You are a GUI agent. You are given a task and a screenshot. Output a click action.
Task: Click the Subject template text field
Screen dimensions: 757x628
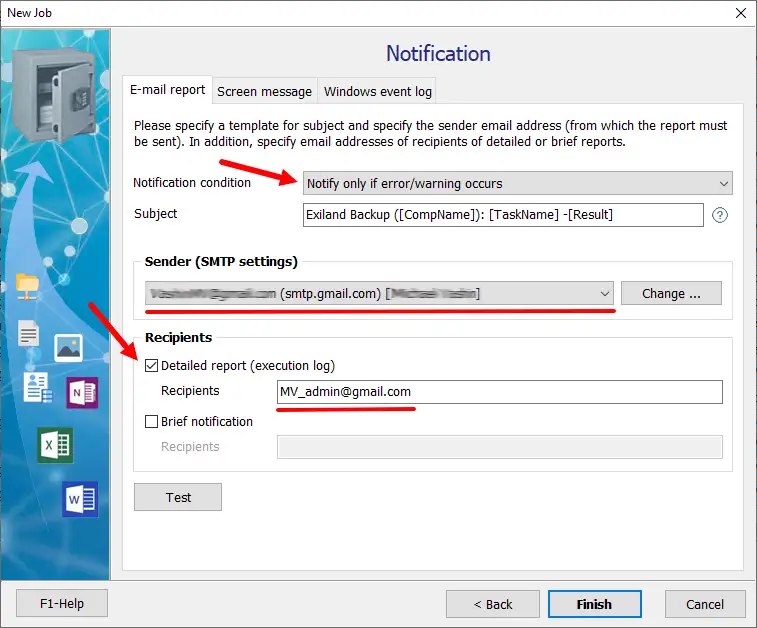point(503,215)
